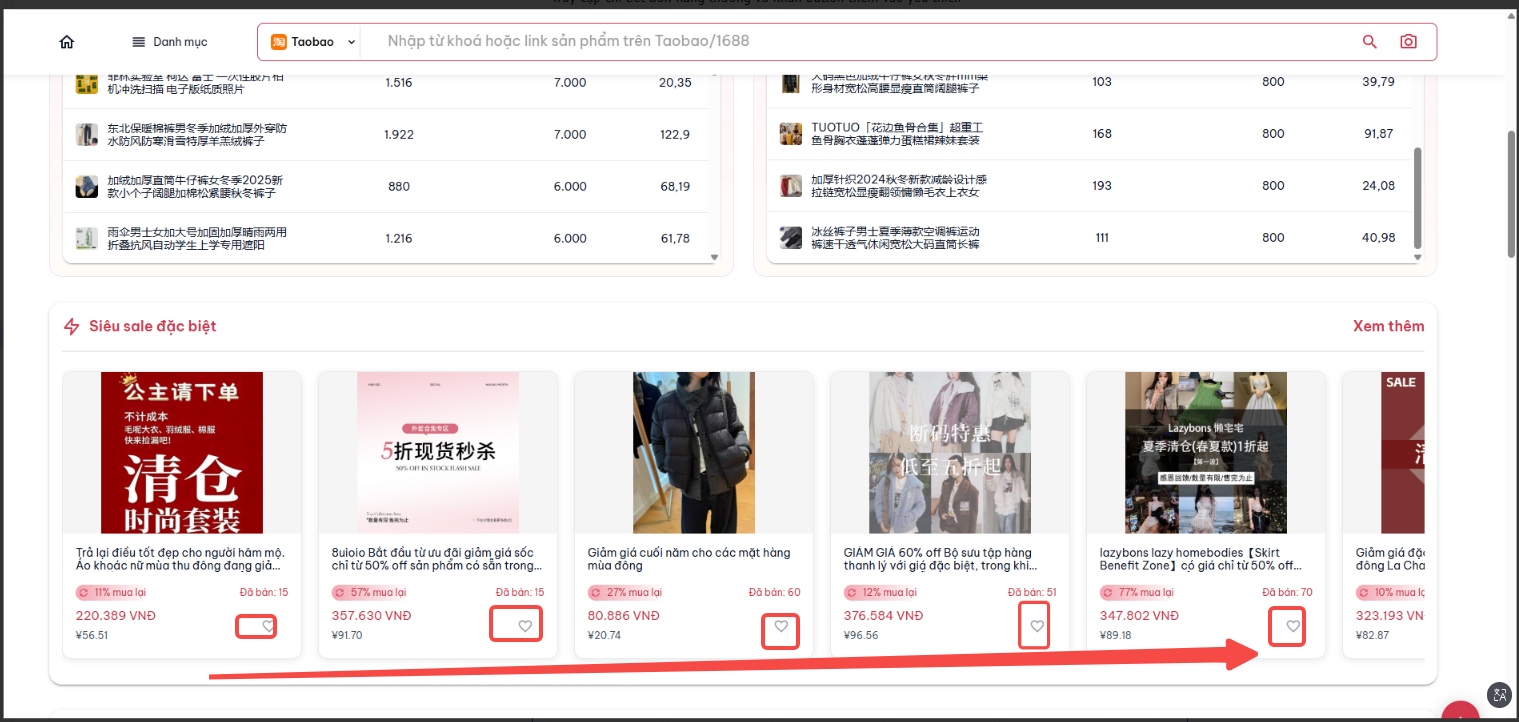
Task: Click the ¥89.18 yuan price
Action: (1116, 635)
